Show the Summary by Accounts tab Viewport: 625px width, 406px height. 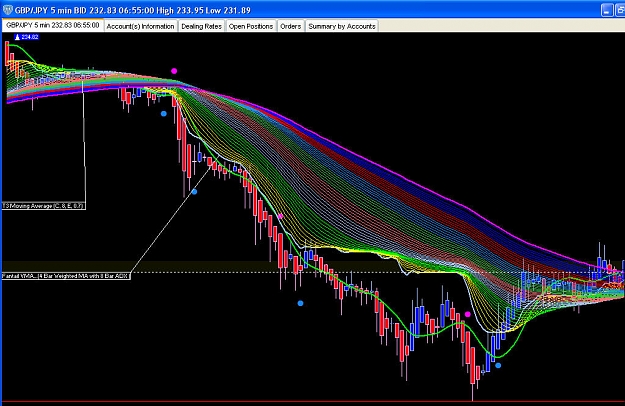coord(342,26)
